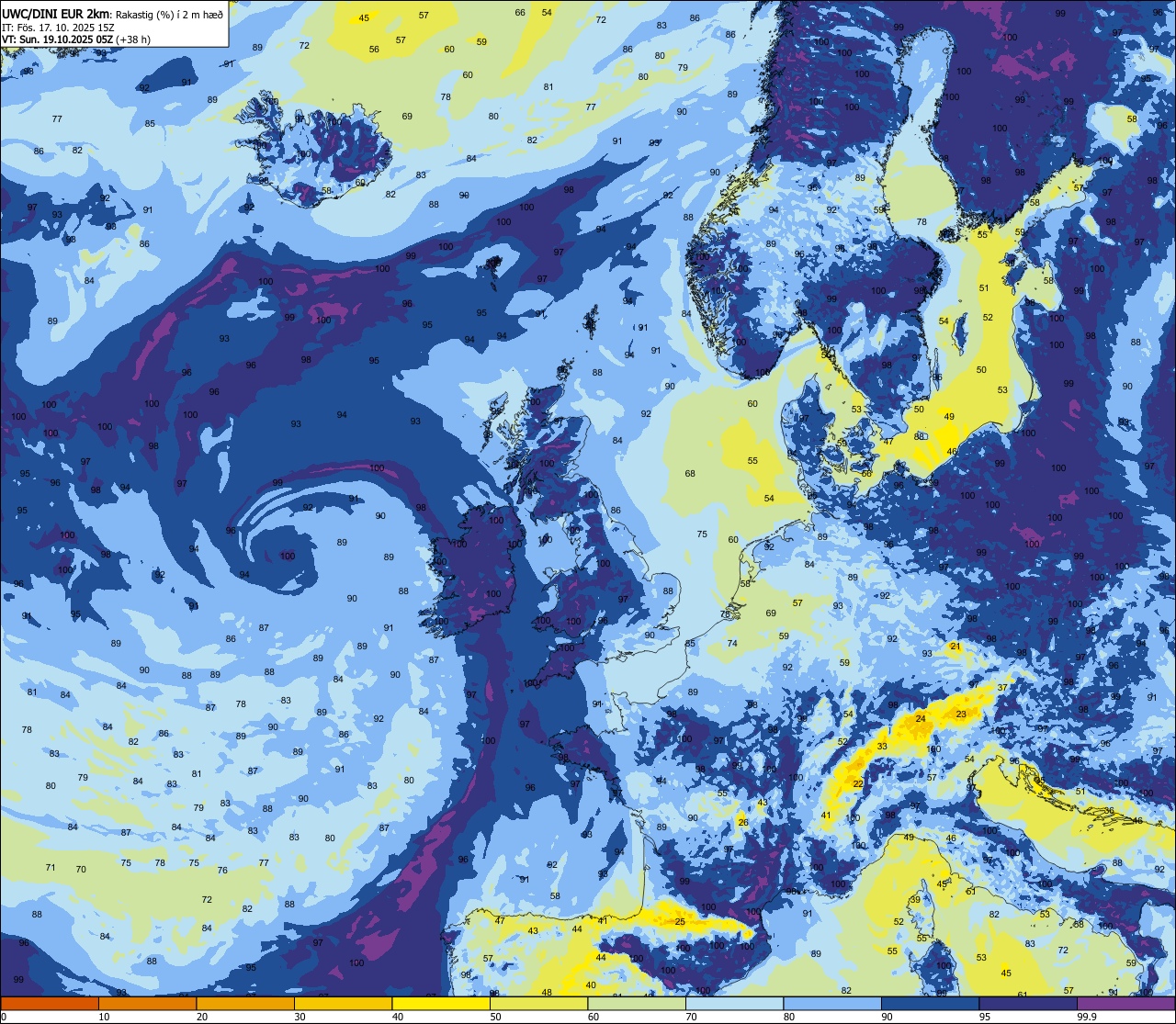Click the pale blue 70–80 legend swatch
This screenshot has height=1024, width=1176.
(734, 1003)
